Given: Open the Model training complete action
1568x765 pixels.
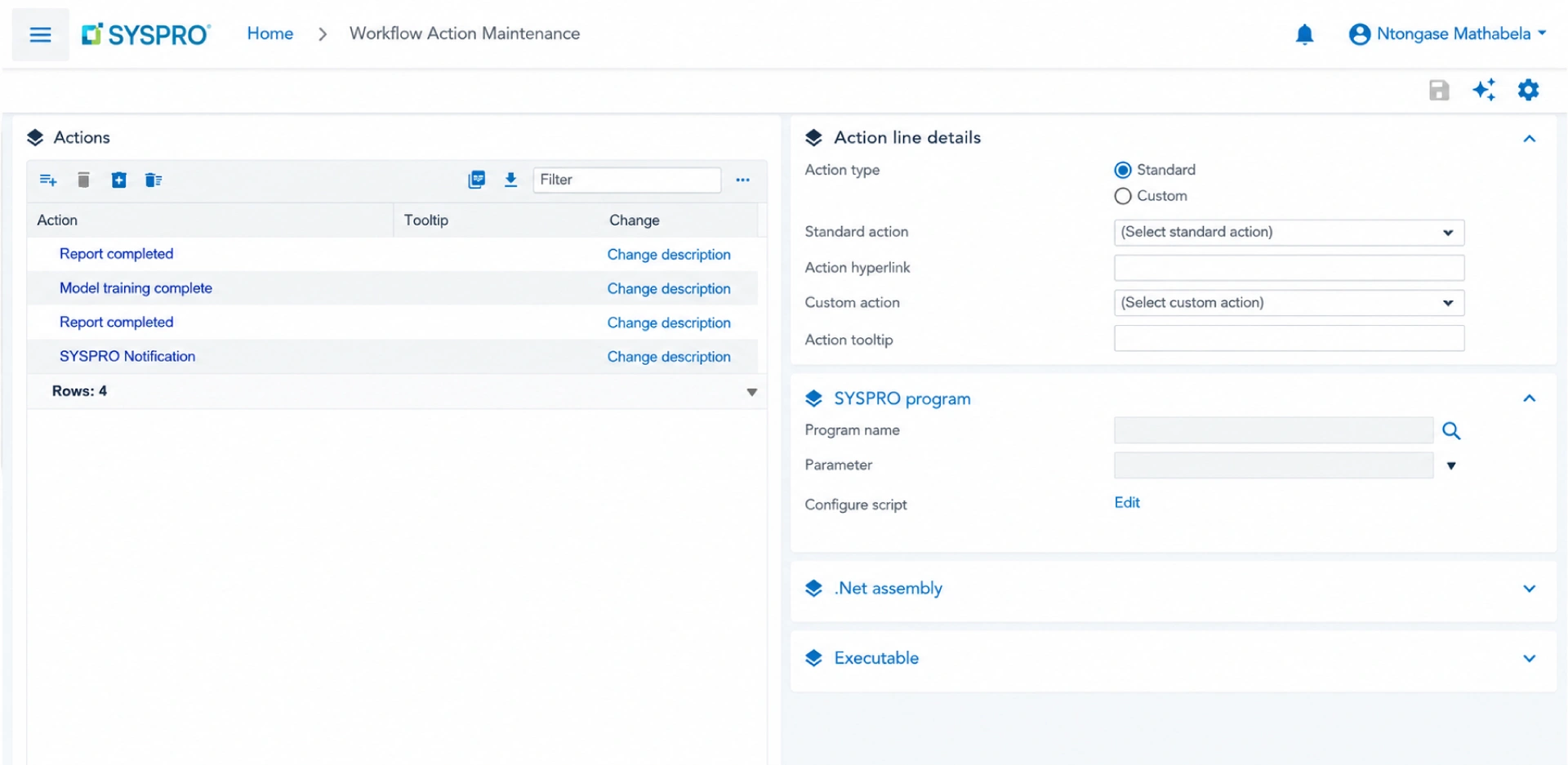Looking at the screenshot, I should [x=136, y=288].
